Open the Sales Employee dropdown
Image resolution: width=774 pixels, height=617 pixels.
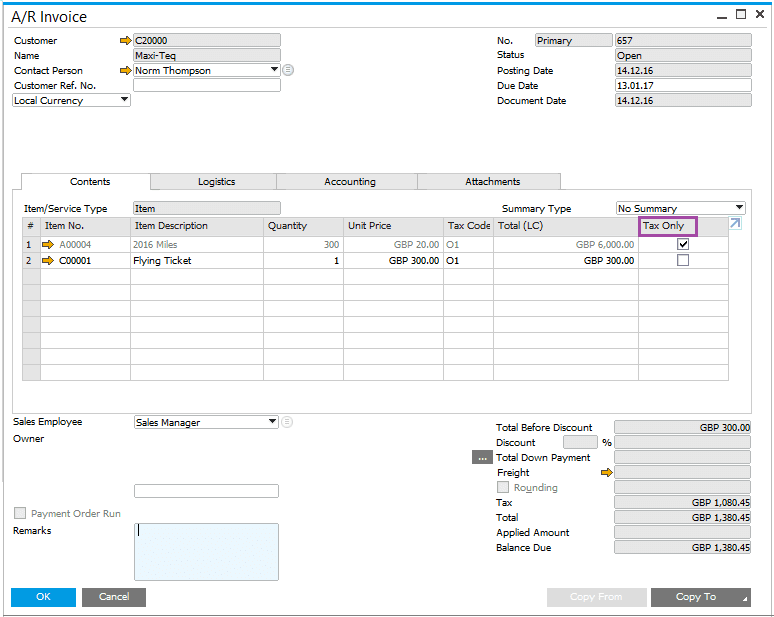[272, 422]
